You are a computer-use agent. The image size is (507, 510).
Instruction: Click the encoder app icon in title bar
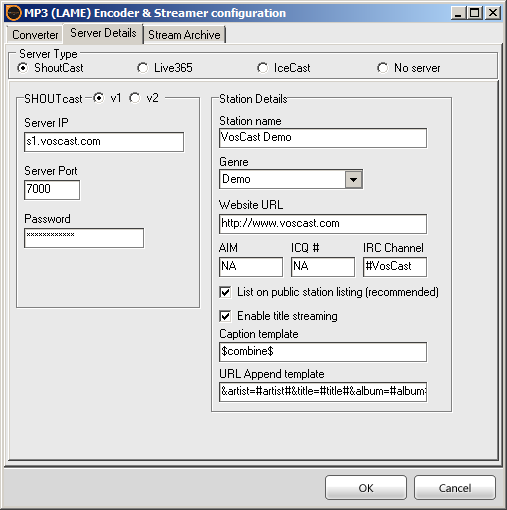14,13
